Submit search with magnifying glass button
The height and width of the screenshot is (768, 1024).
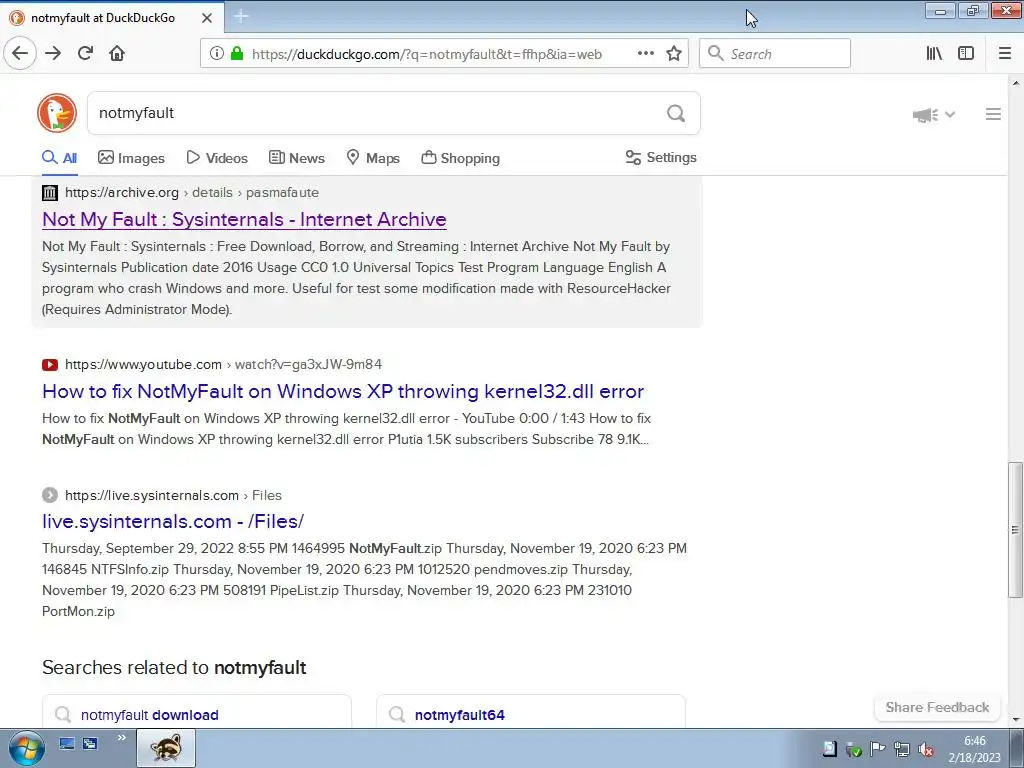pos(676,114)
